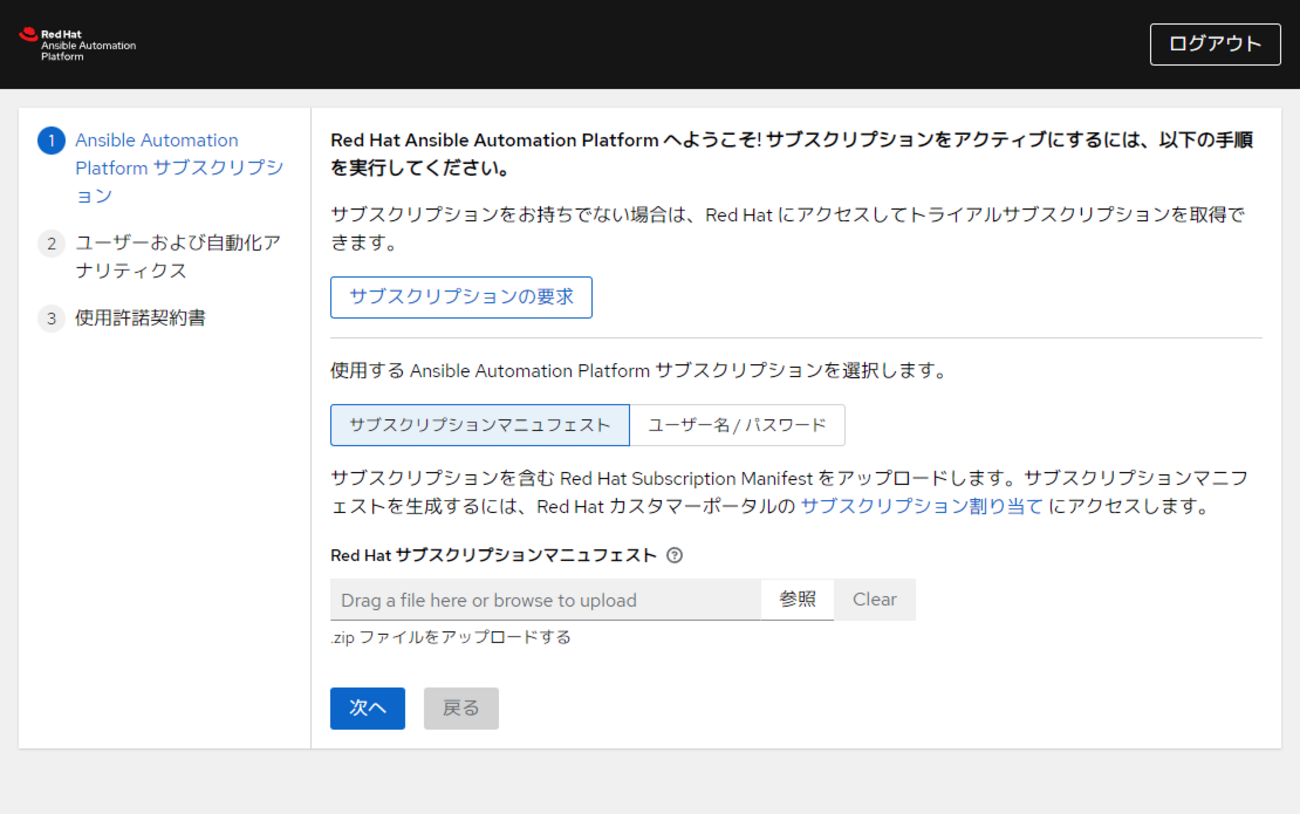Select the step 1 number circle
The height and width of the screenshot is (814, 1300).
(x=51, y=141)
